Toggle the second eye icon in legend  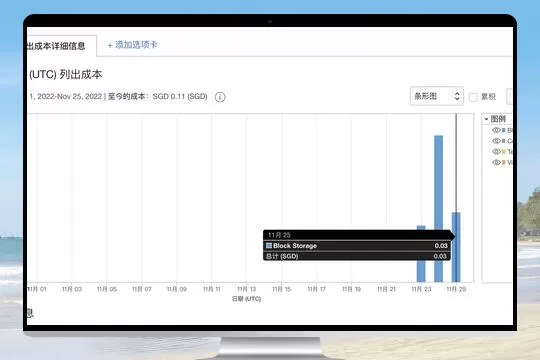(496, 141)
